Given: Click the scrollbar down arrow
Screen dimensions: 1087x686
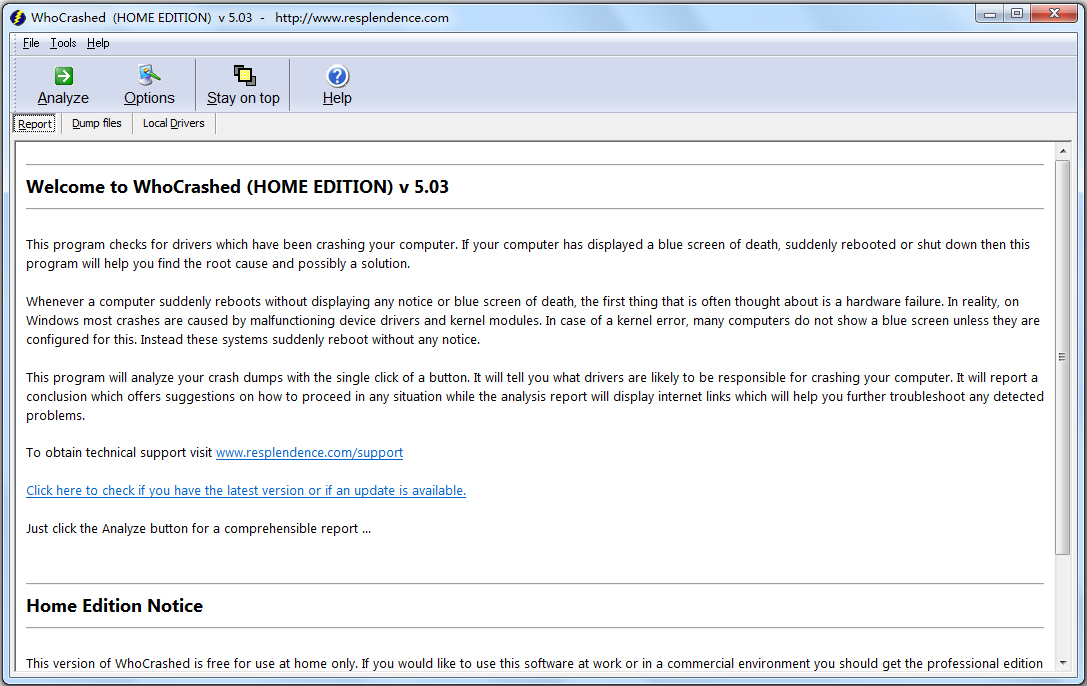Looking at the screenshot, I should (x=1062, y=664).
